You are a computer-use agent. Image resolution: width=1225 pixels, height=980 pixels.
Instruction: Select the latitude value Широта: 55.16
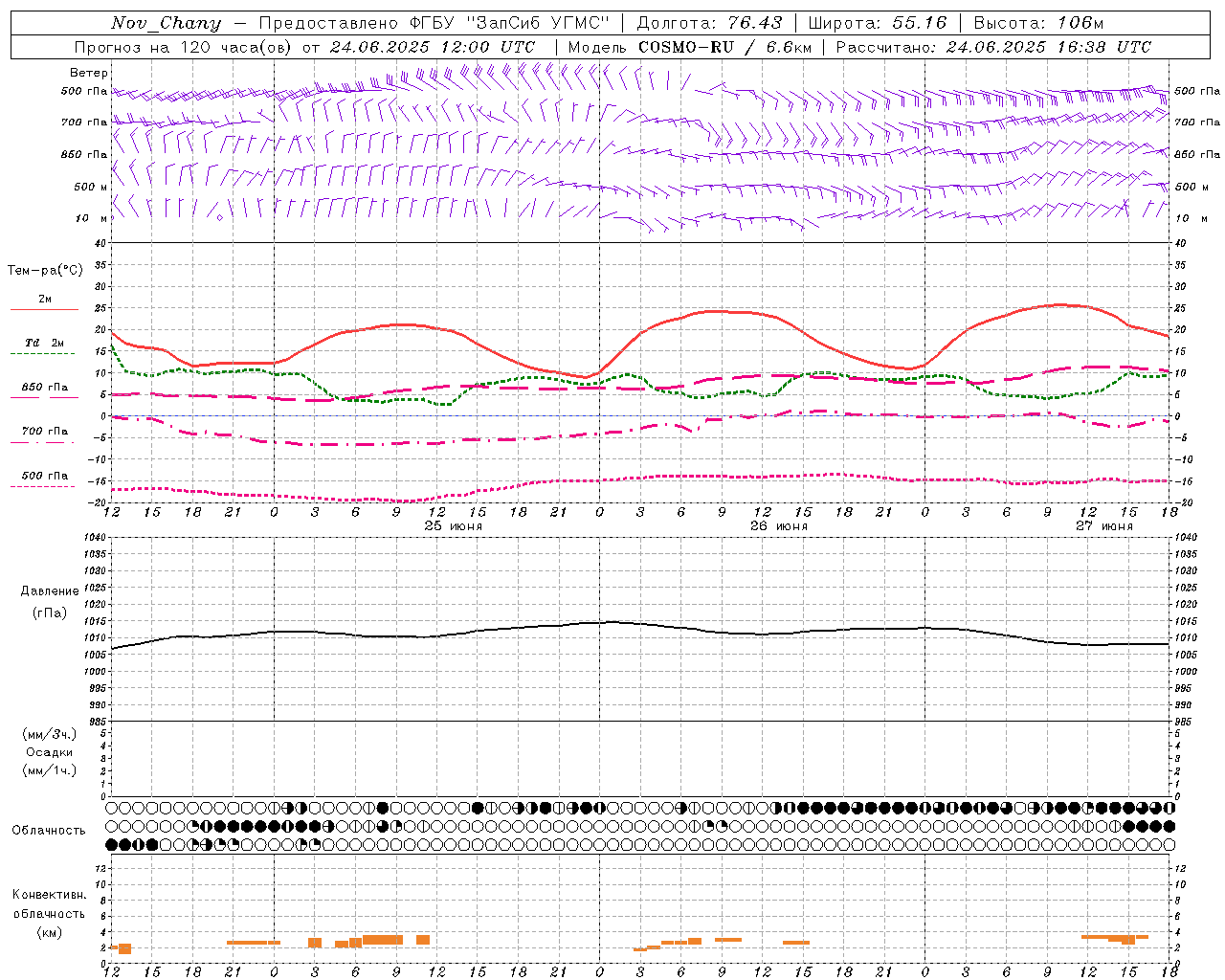tap(877, 23)
